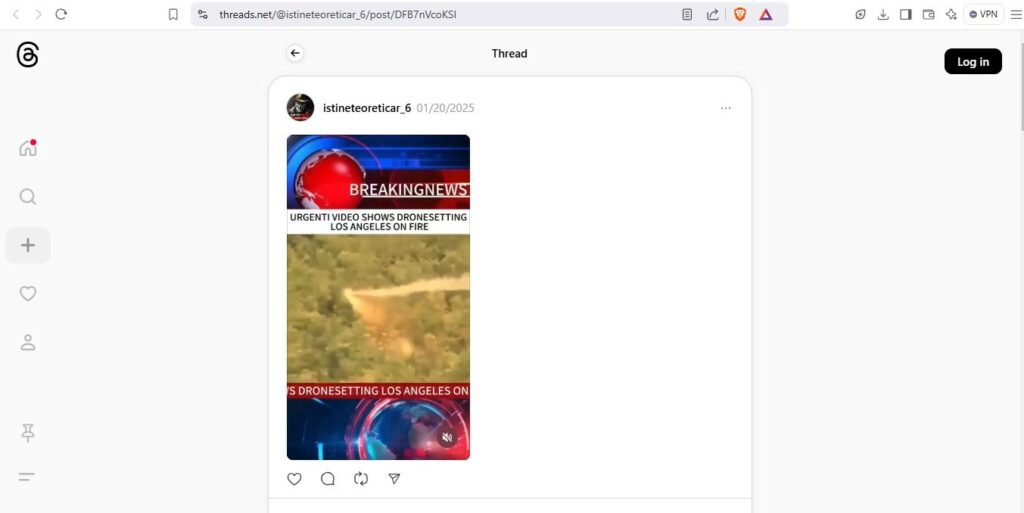Repost the thread with arrows icon
Viewport: 1024px width, 513px height.
pos(361,479)
